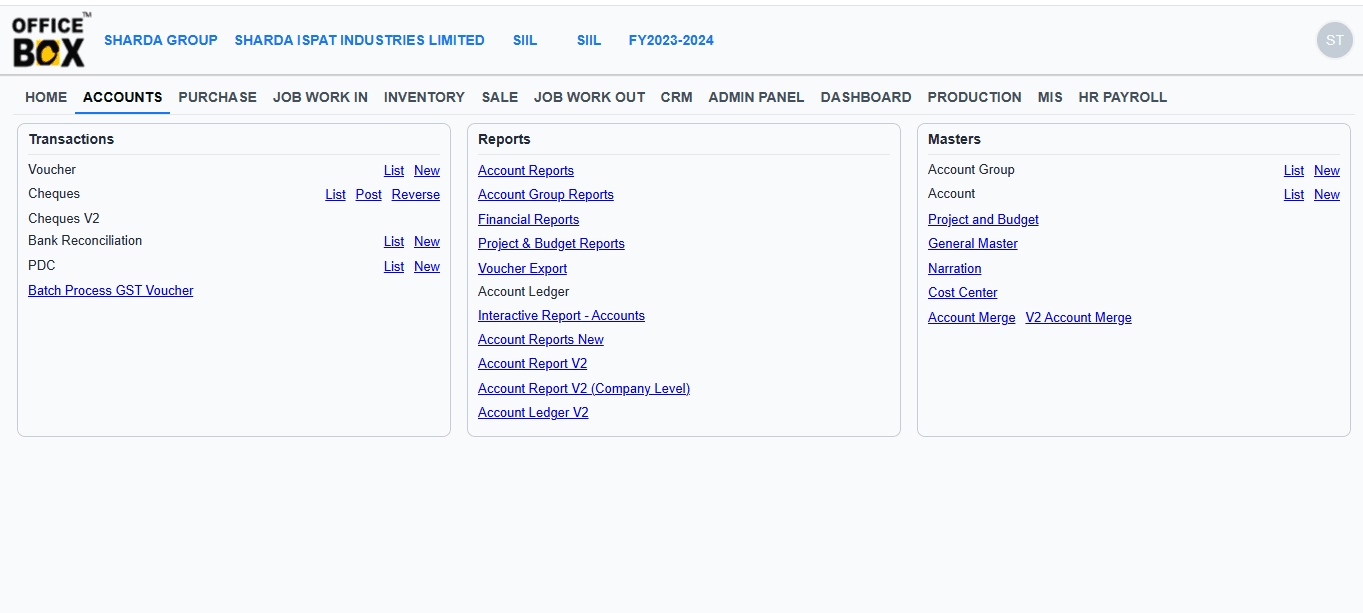Open General Master
Viewport: 1363px width, 613px height.
click(973, 244)
